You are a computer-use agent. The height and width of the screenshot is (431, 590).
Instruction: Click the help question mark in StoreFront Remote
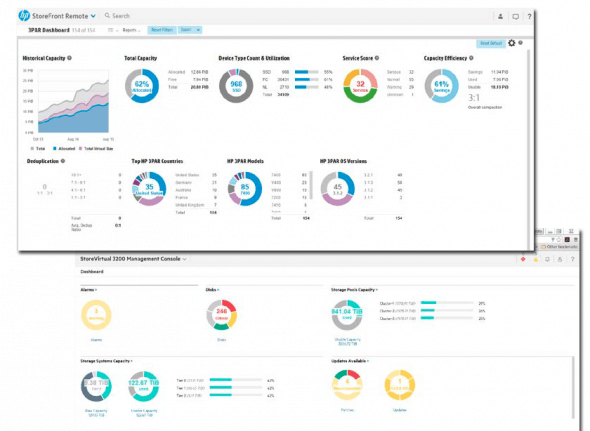[529, 16]
